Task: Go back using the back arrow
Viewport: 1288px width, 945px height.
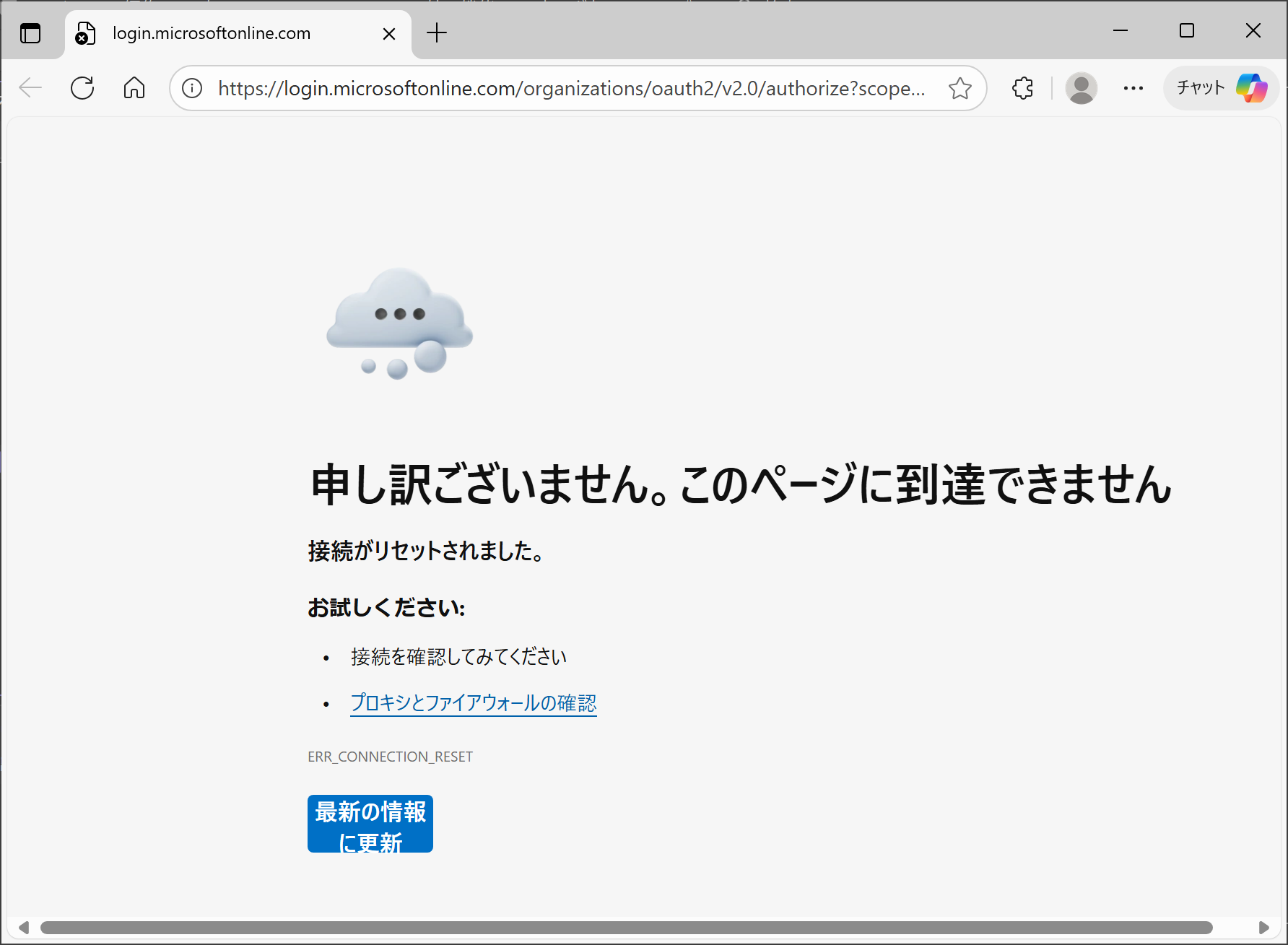Action: coord(30,87)
